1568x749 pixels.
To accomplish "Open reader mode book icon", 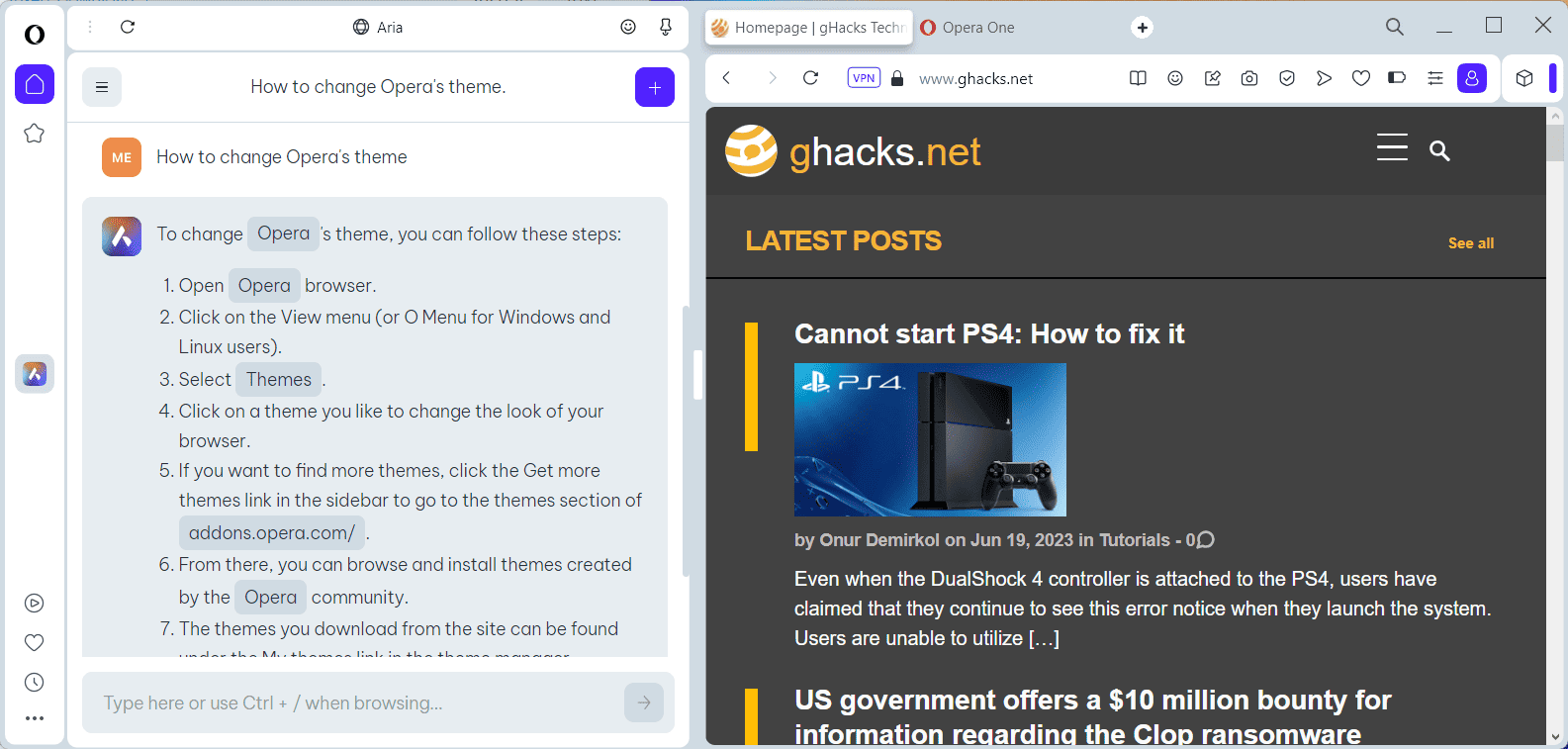I will pyautogui.click(x=1138, y=78).
